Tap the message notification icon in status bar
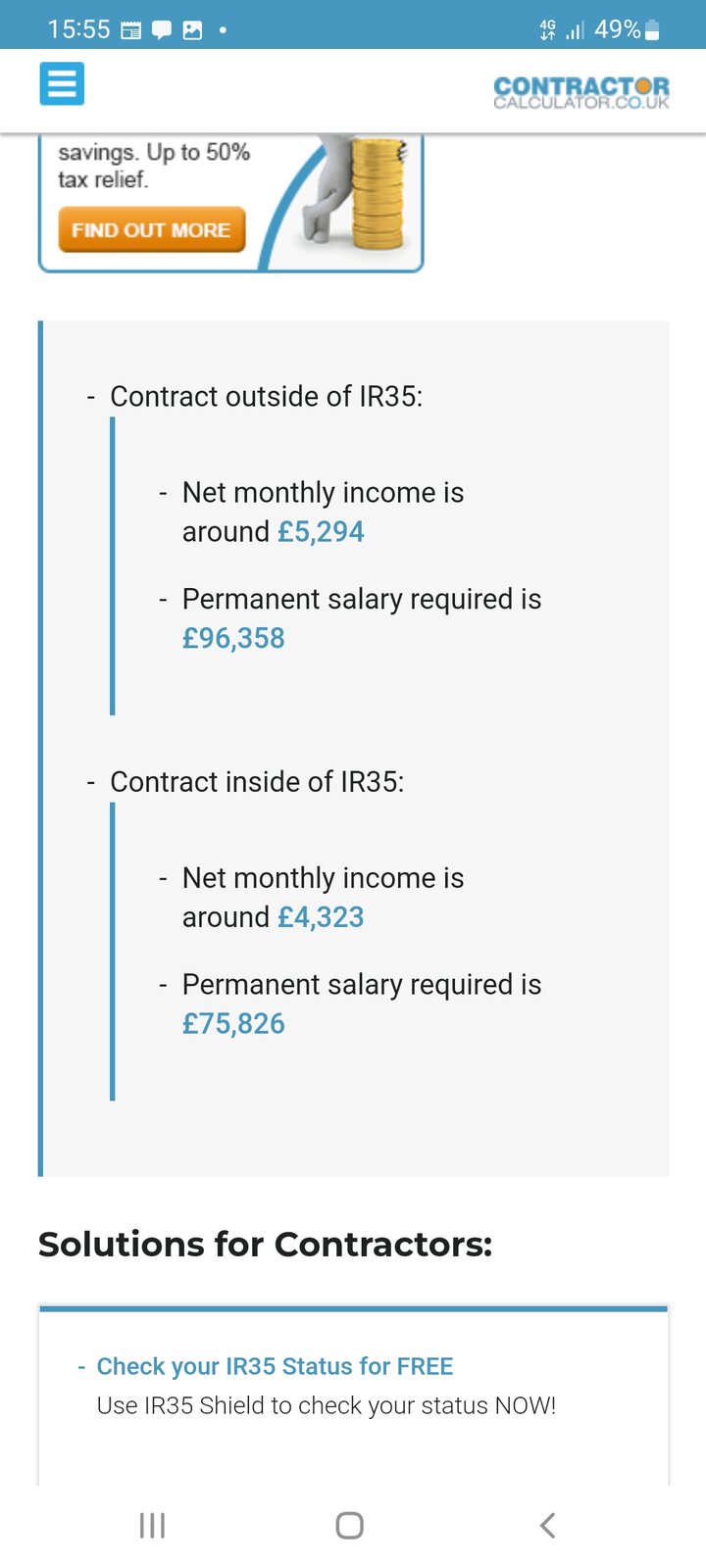The height and width of the screenshot is (1568, 706). point(162,30)
